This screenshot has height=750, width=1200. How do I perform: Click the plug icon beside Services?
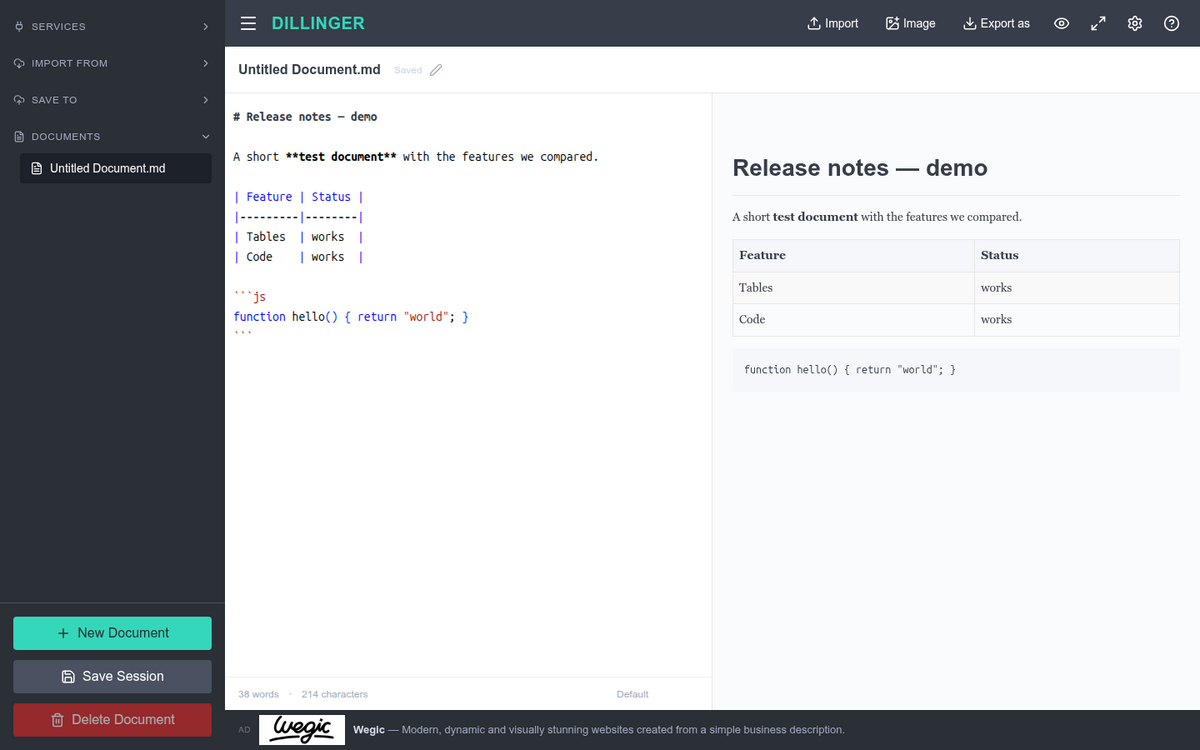pos(19,26)
